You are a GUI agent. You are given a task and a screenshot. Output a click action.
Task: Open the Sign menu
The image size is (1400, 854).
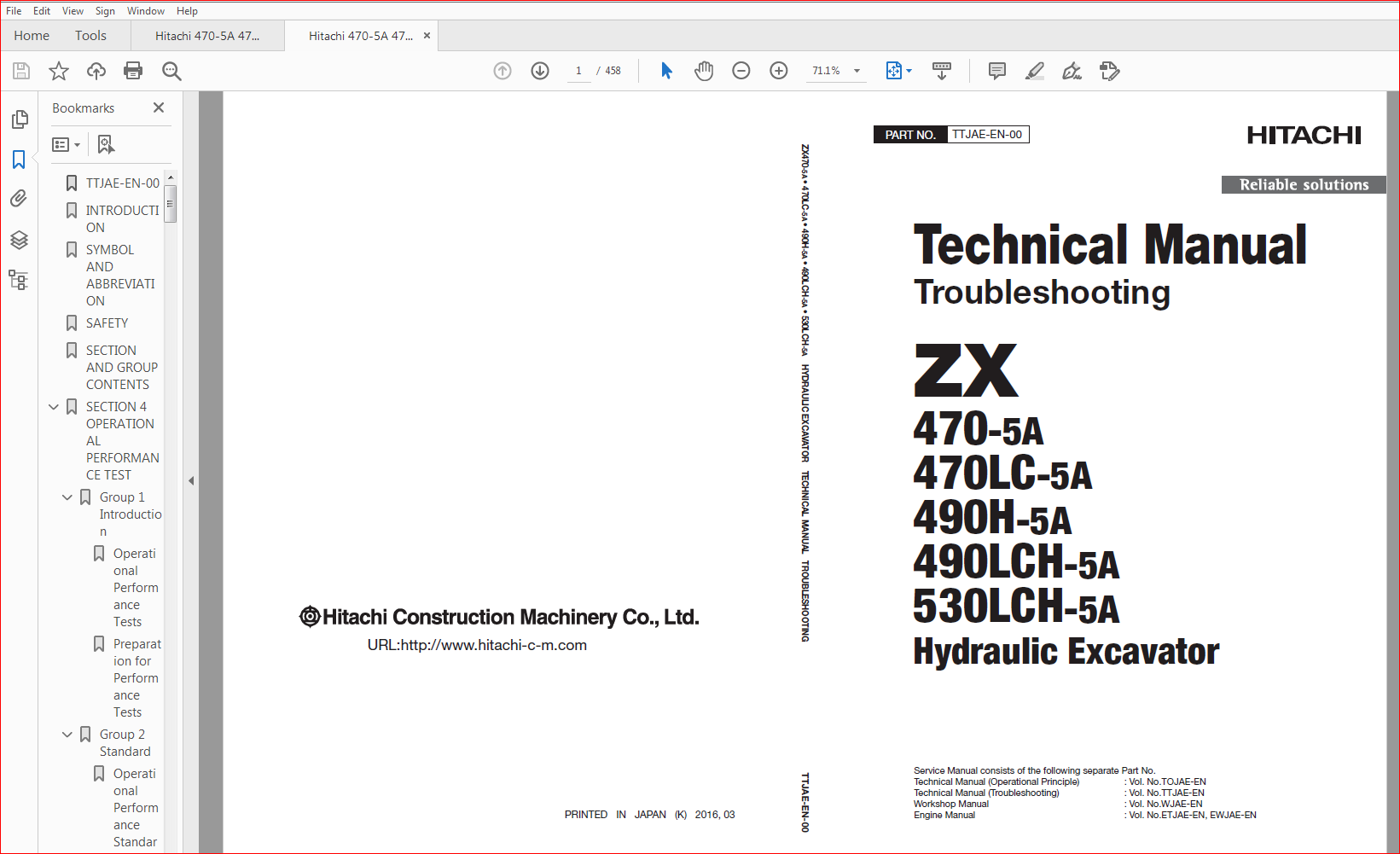pyautogui.click(x=105, y=11)
